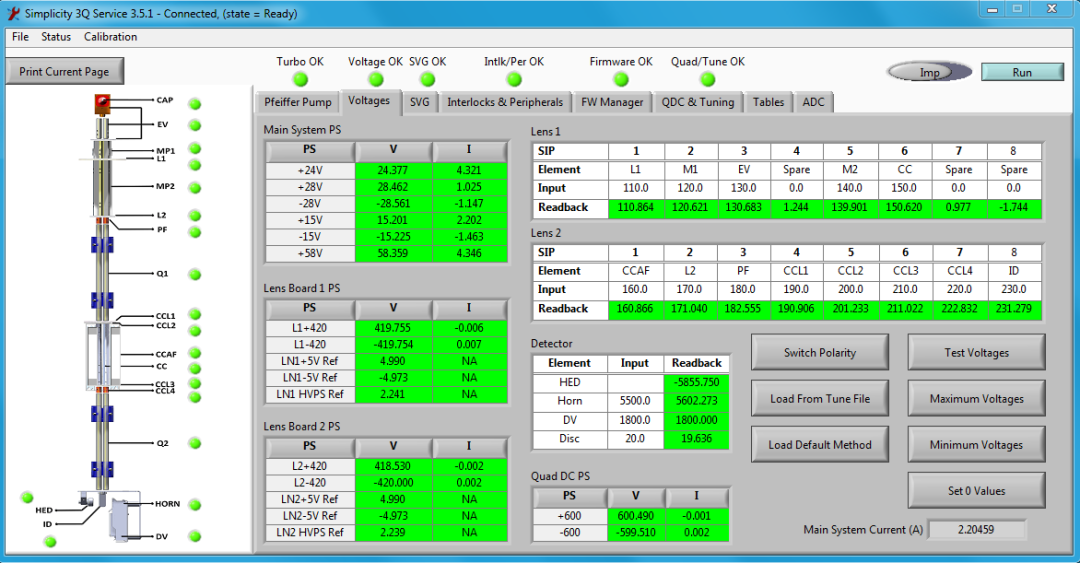1080x563 pixels.
Task: Click Load From Tune File button
Action: [x=820, y=398]
